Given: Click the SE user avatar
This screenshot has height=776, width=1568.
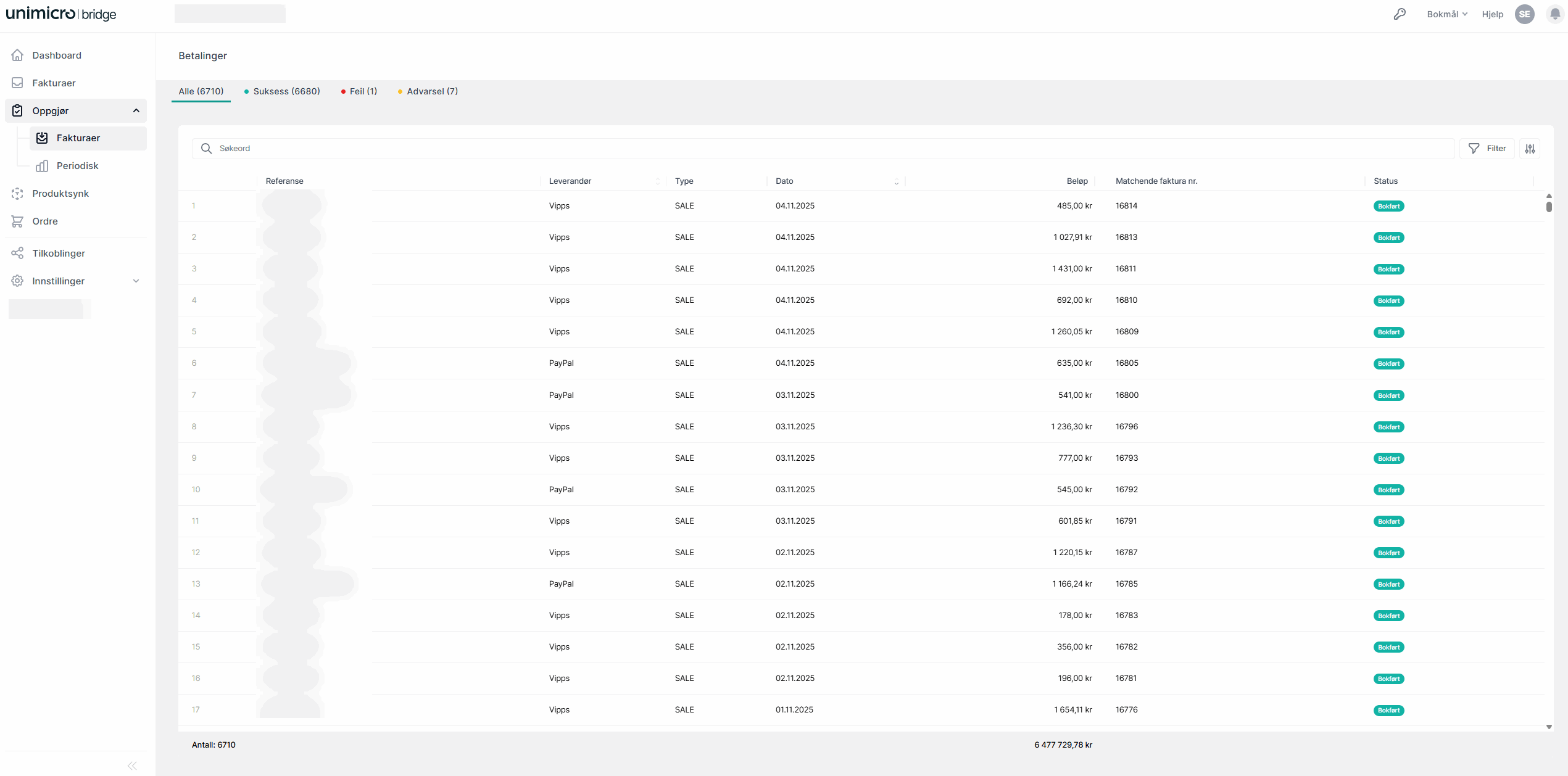Looking at the screenshot, I should [x=1524, y=14].
